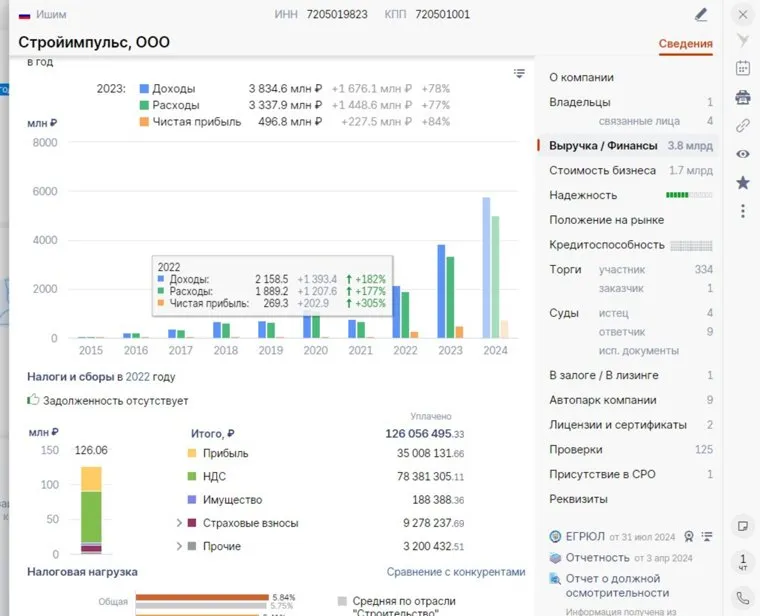The height and width of the screenshot is (616, 760).
Task: Copy link using the chain icon
Action: click(x=742, y=126)
